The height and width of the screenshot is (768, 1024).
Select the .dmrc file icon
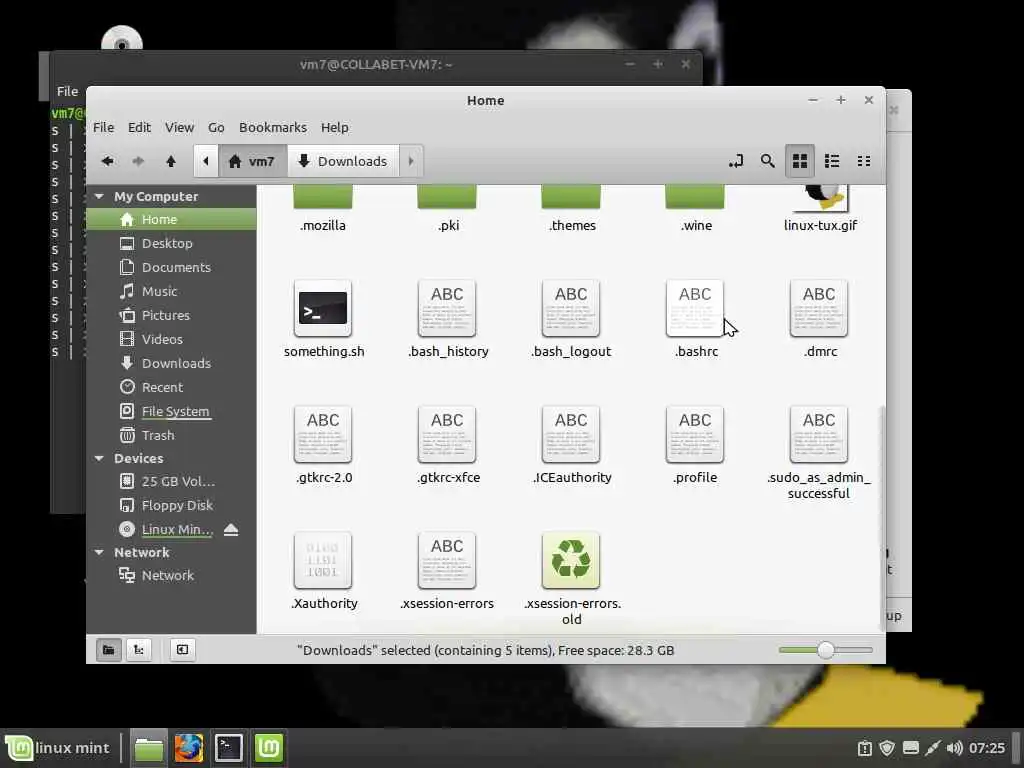[x=819, y=308]
